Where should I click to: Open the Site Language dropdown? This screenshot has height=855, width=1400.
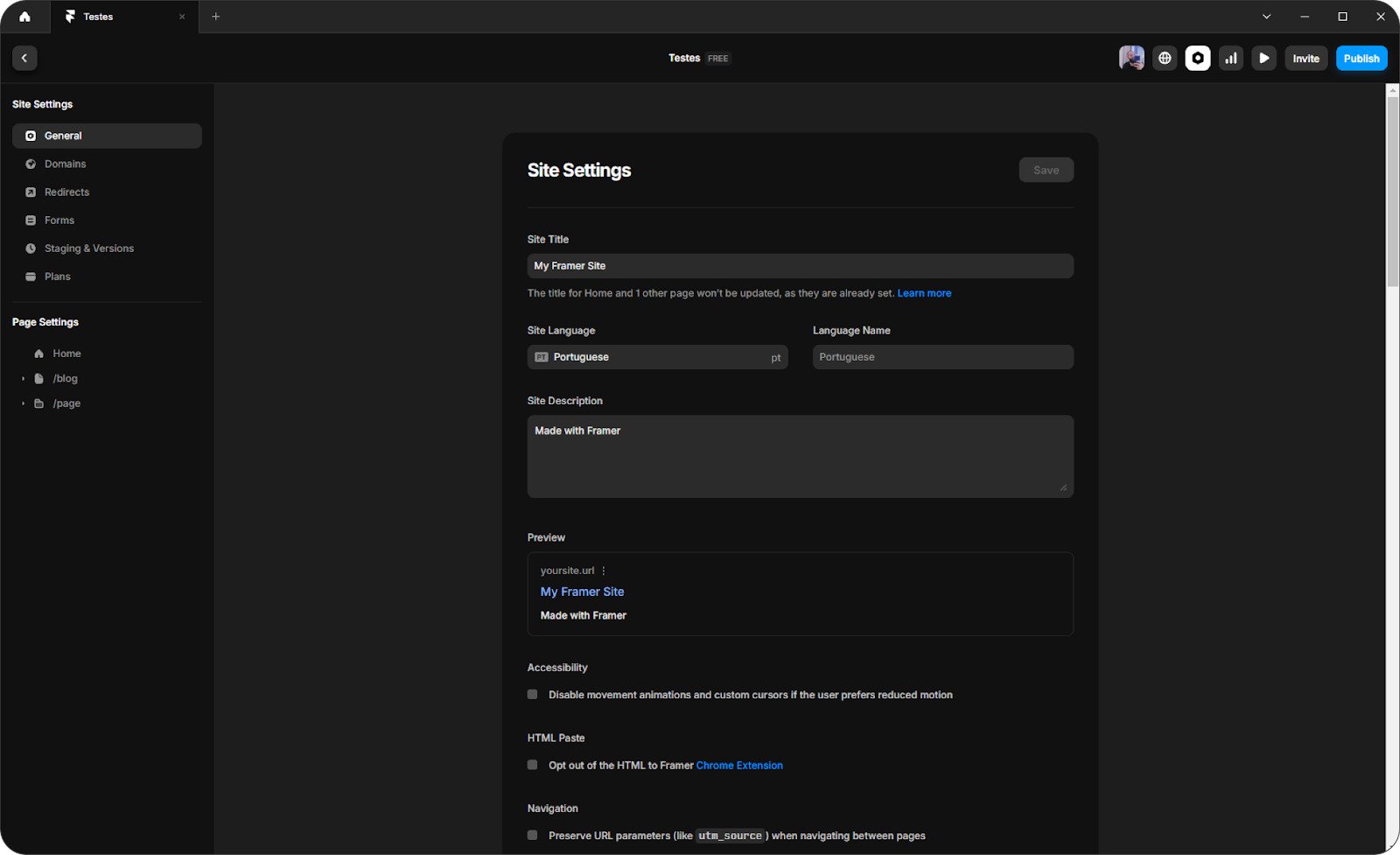pos(657,357)
